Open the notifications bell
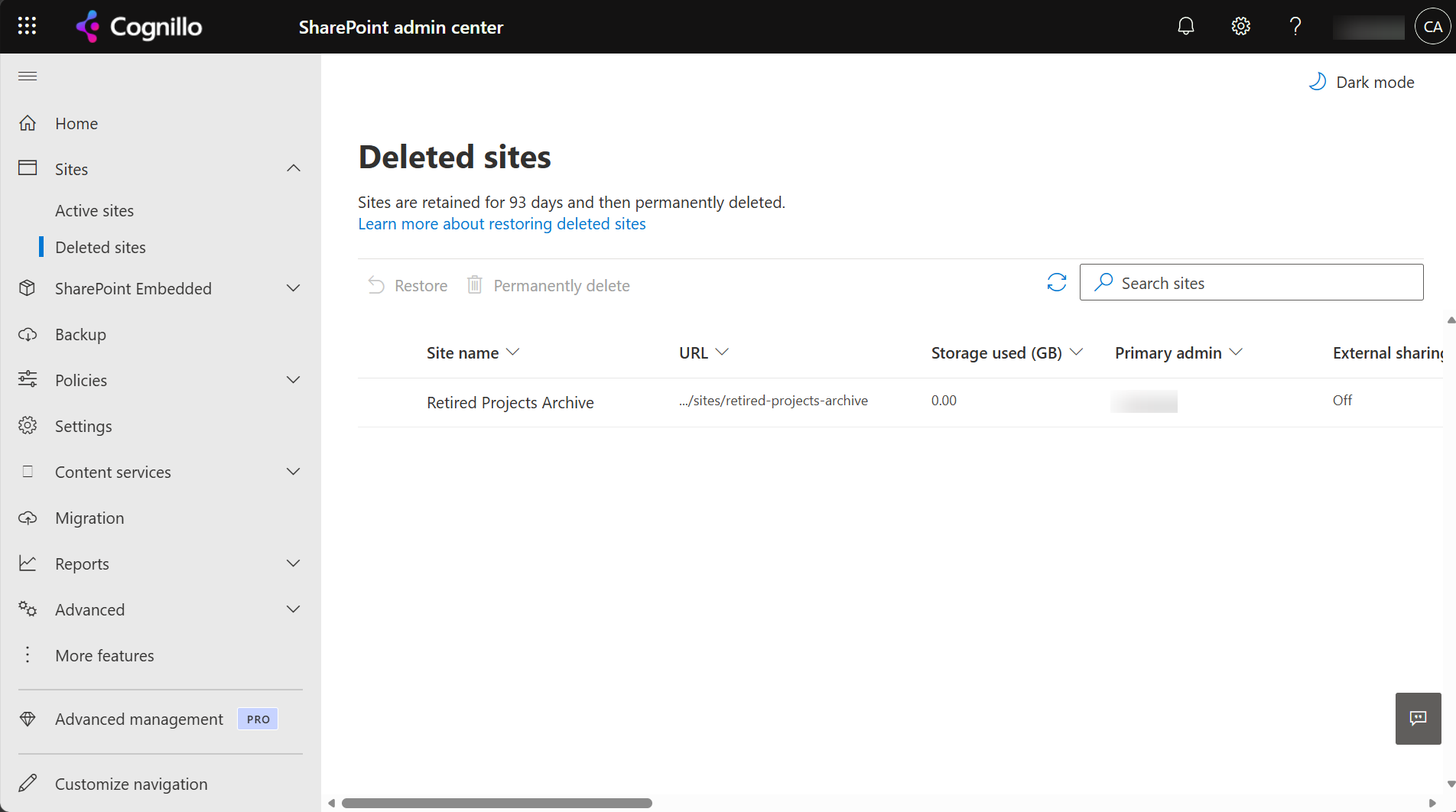 (1186, 26)
